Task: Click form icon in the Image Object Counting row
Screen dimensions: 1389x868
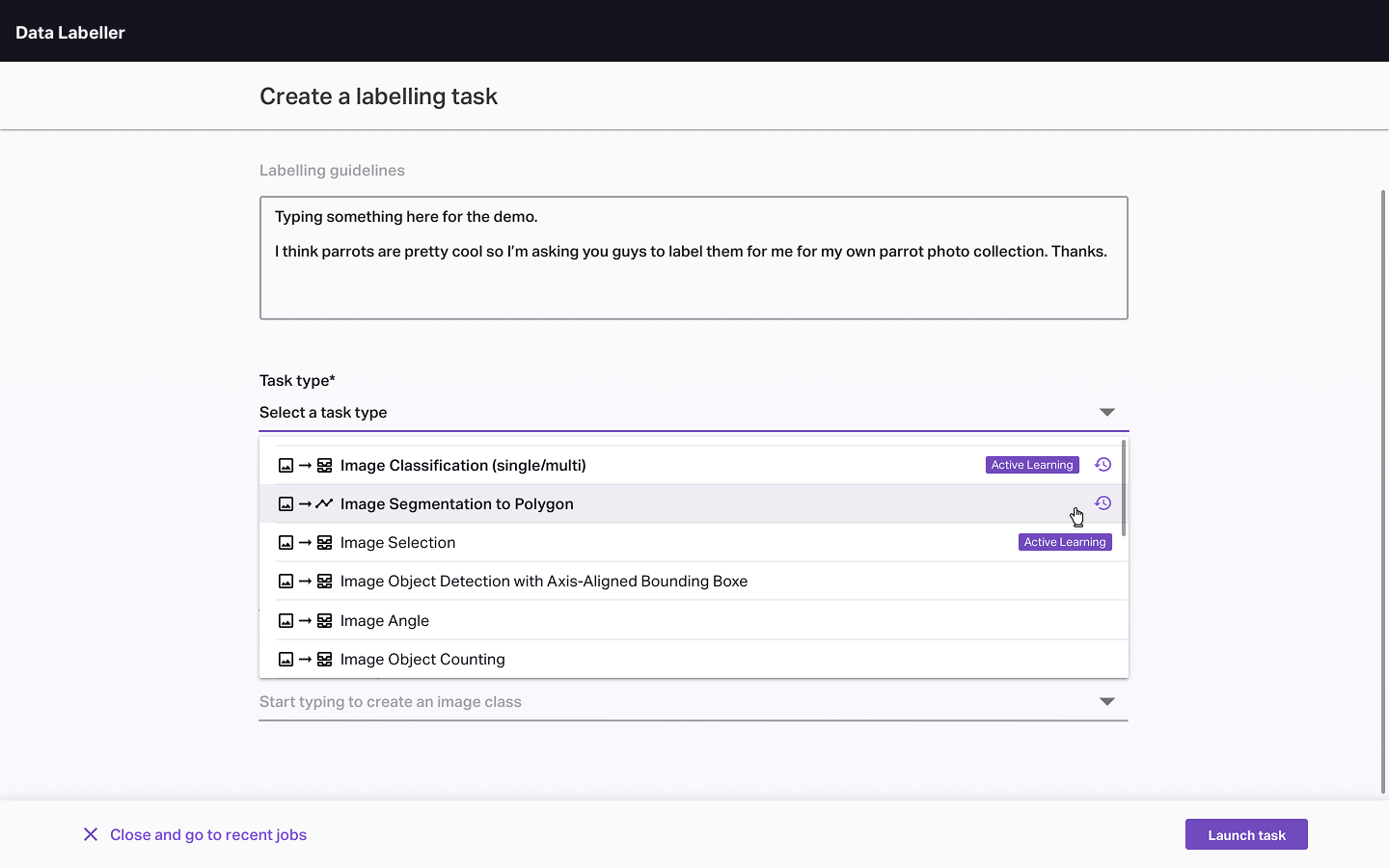Action: tap(325, 660)
